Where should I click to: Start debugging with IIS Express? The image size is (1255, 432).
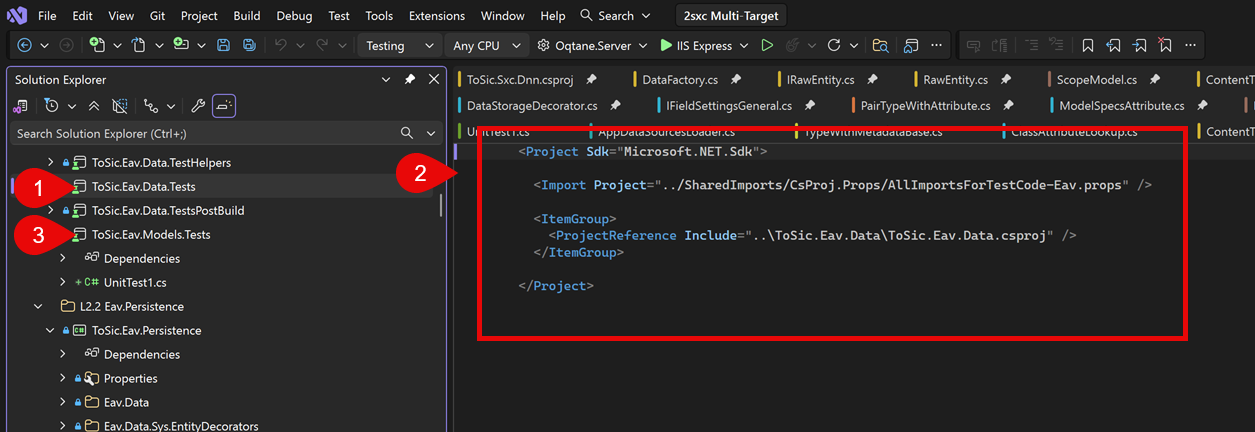click(695, 45)
